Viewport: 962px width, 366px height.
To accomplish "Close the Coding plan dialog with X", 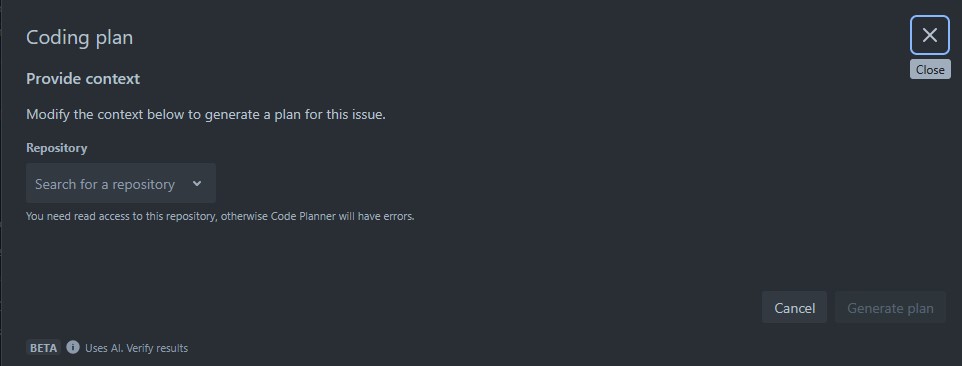I will pos(929,36).
